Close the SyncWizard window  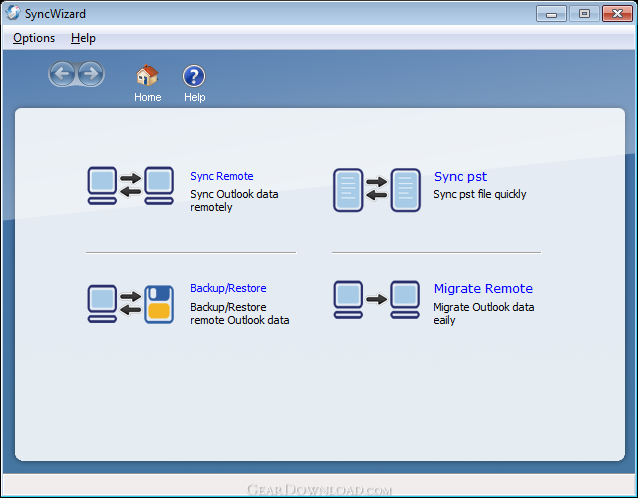coord(617,14)
